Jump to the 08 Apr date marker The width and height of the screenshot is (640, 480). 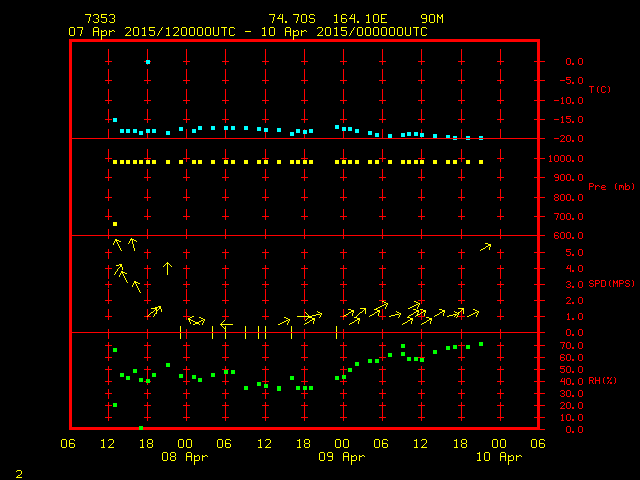(185, 456)
